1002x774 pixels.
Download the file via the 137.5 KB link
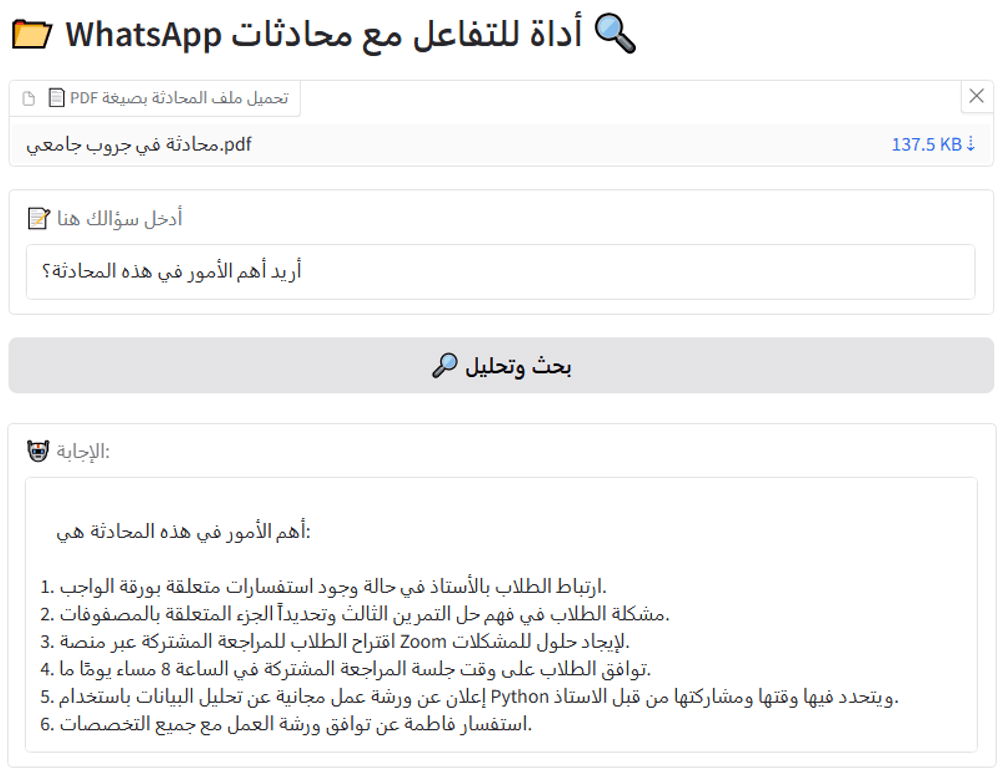(926, 145)
